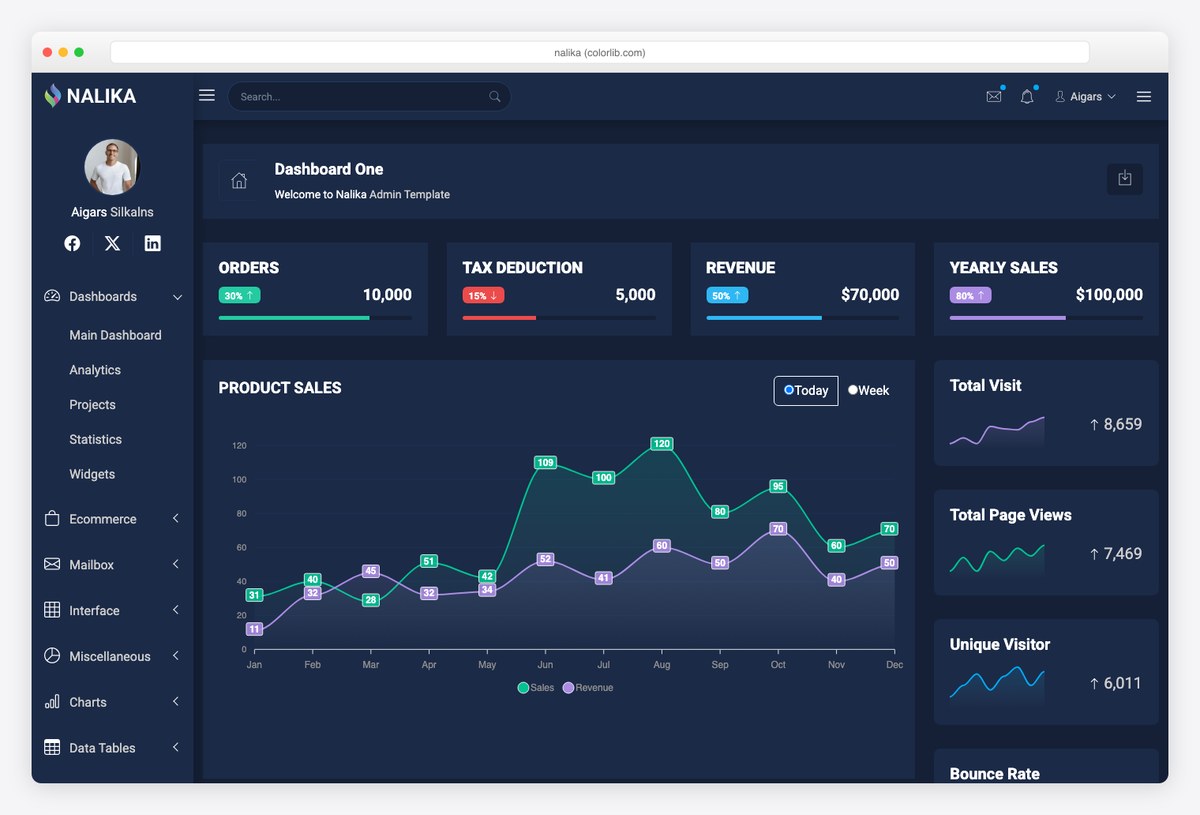
Task: Click the Aug 120 sales data point
Action: (661, 443)
